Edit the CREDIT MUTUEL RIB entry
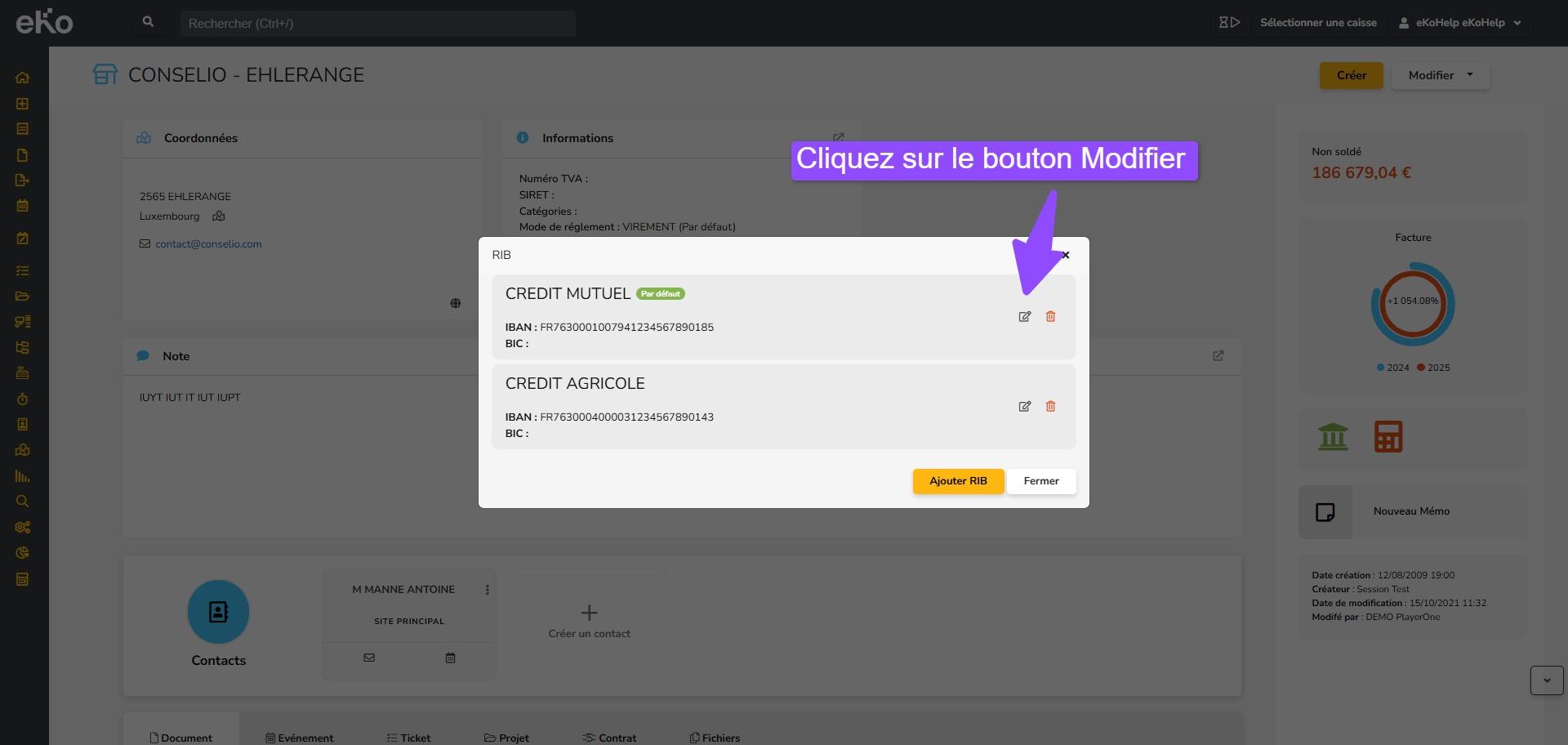Screen dimensions: 1568x745 click(x=1024, y=317)
